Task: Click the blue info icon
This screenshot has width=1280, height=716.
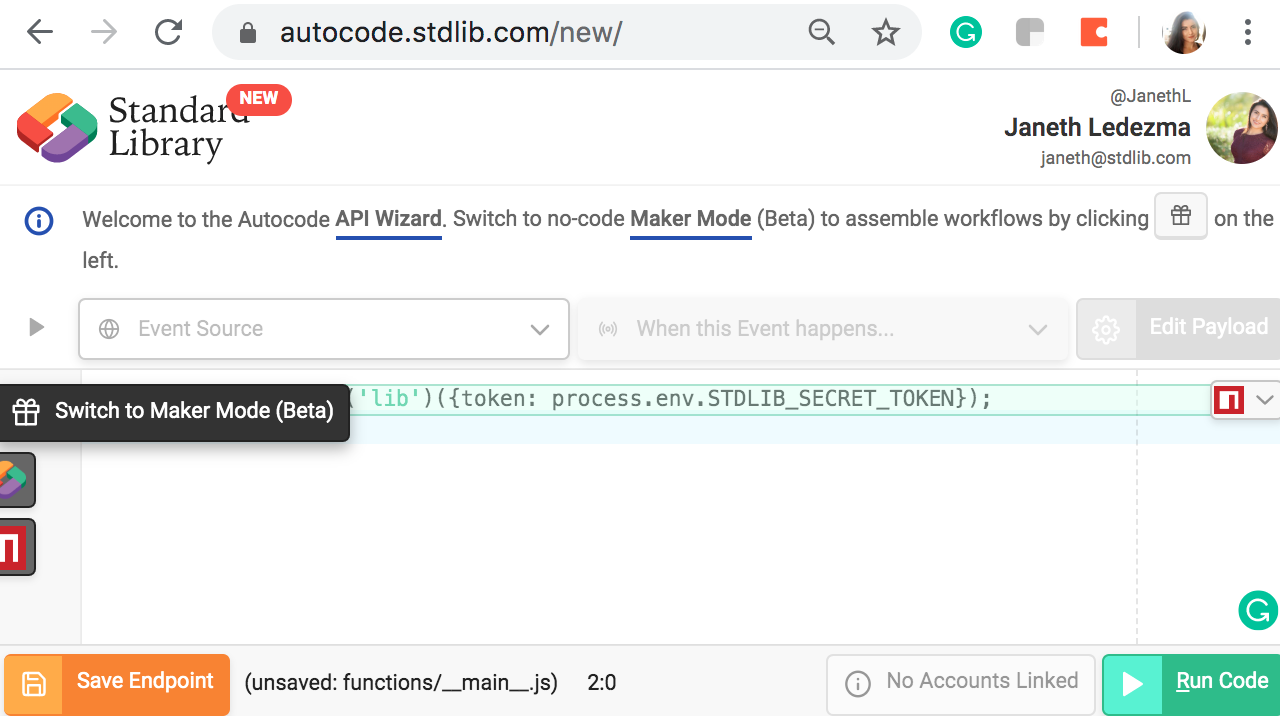Action: tap(38, 220)
